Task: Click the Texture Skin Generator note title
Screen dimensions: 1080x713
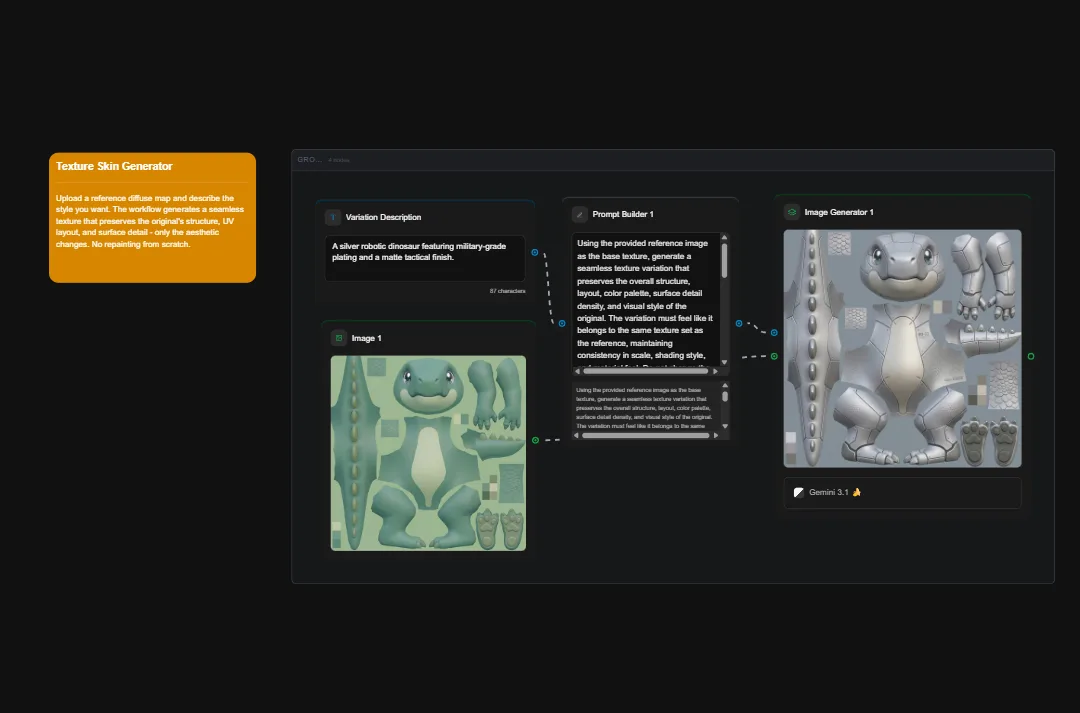Action: (114, 166)
